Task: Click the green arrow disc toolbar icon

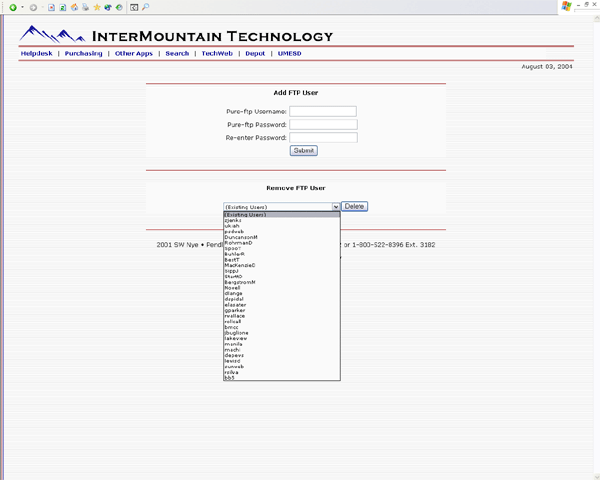Action: tap(119, 7)
